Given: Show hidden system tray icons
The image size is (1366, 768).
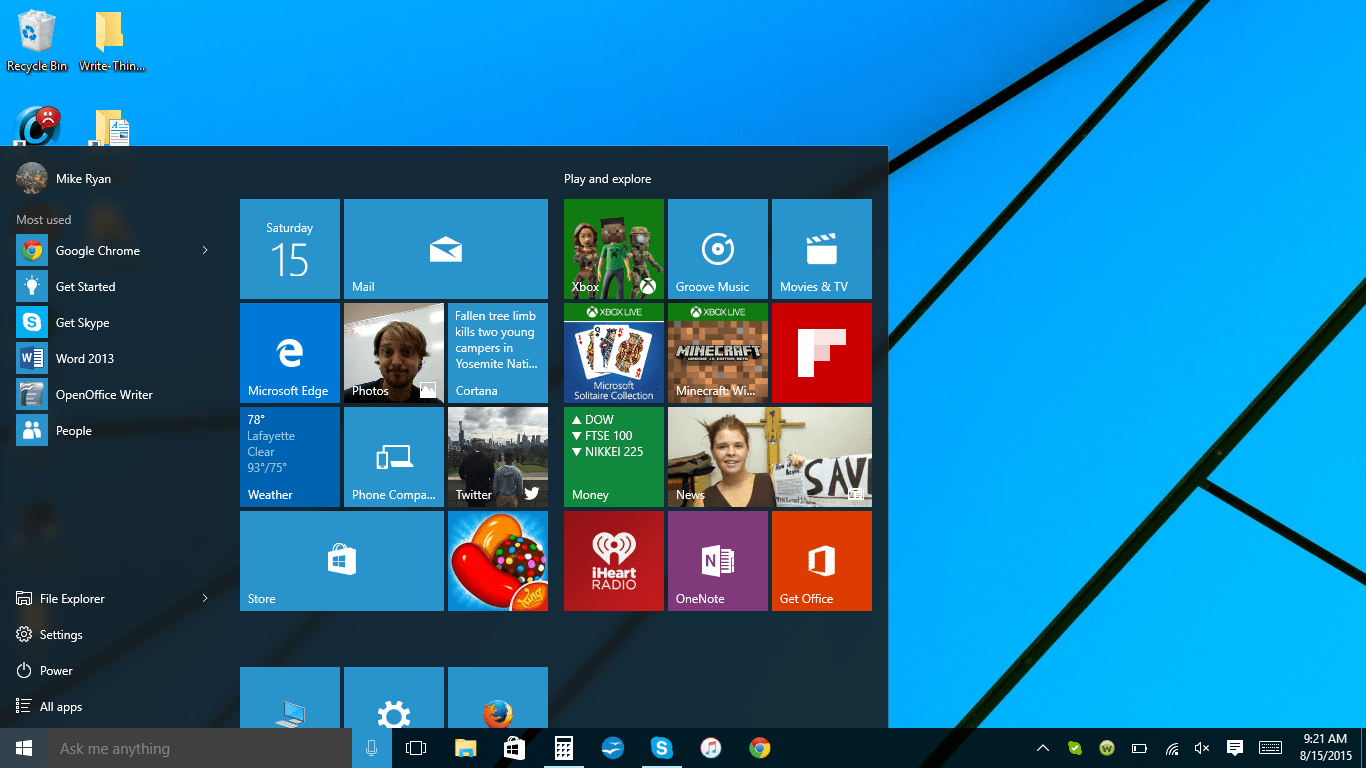Looking at the screenshot, I should pos(1042,748).
